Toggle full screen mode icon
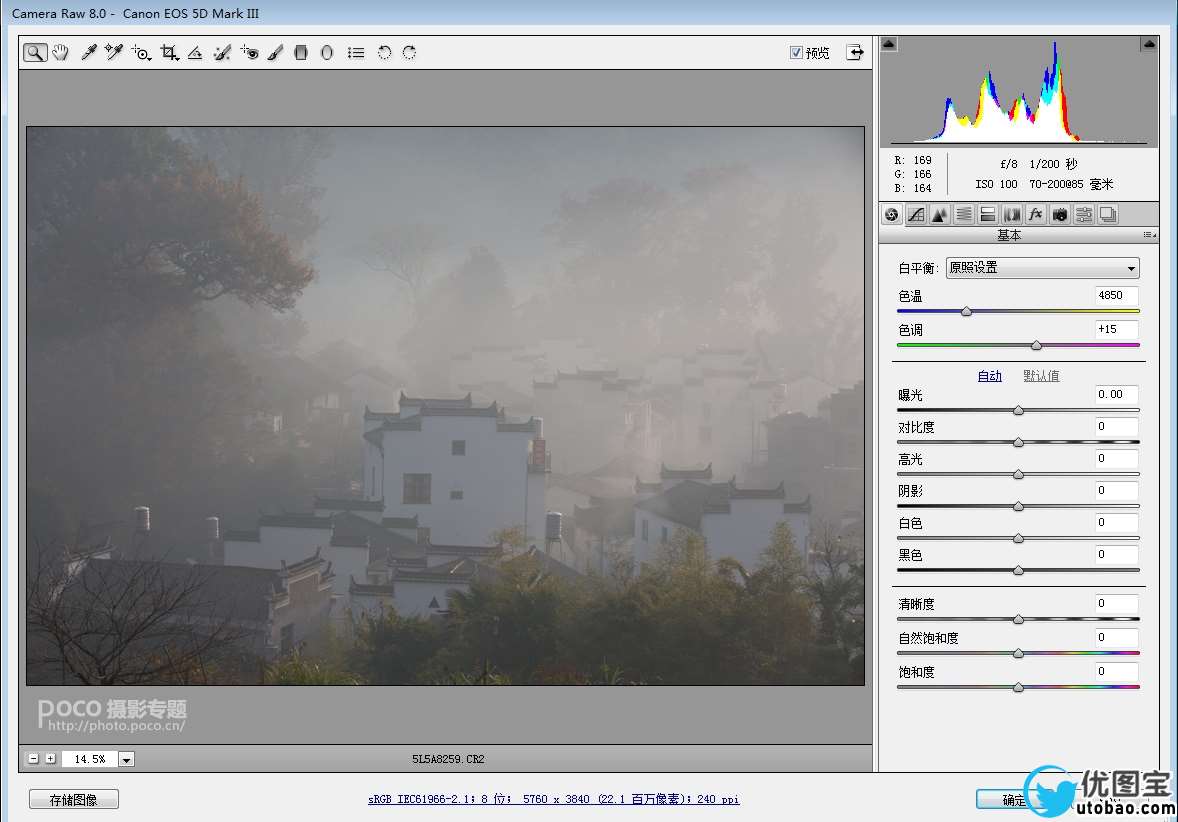The width and height of the screenshot is (1178, 822). point(855,52)
